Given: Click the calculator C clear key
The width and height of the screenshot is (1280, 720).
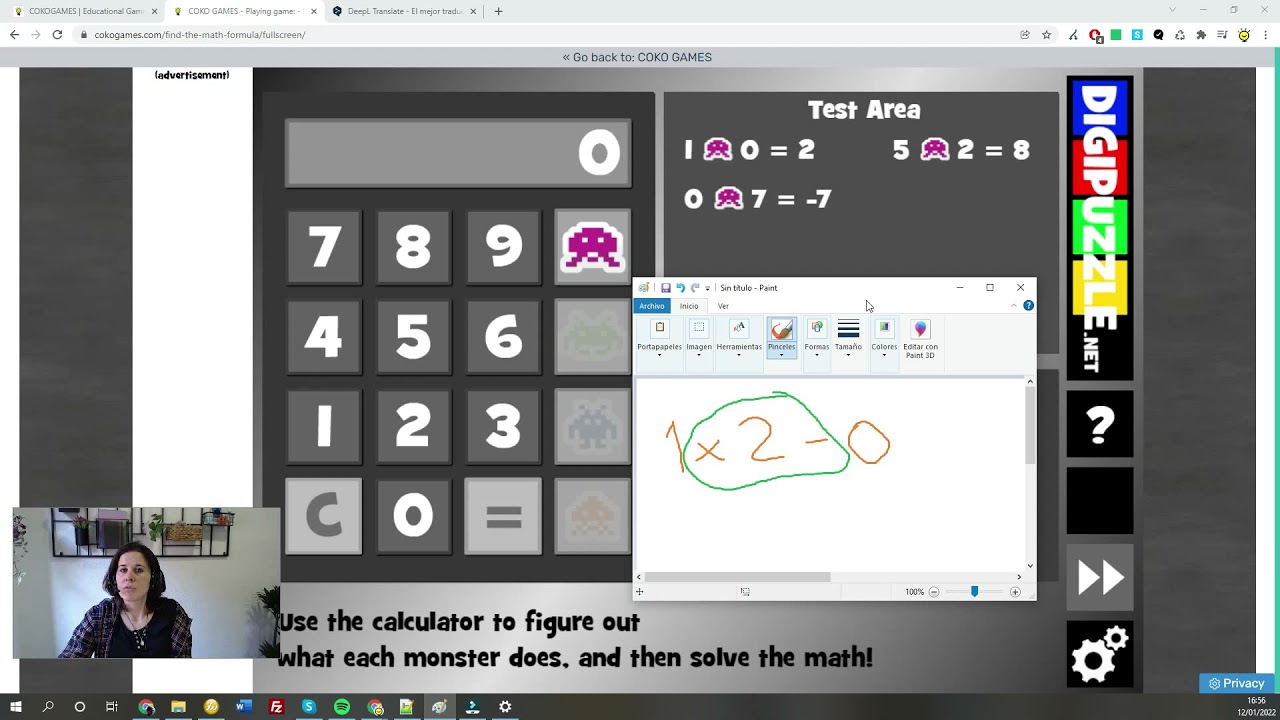Looking at the screenshot, I should pyautogui.click(x=324, y=516).
